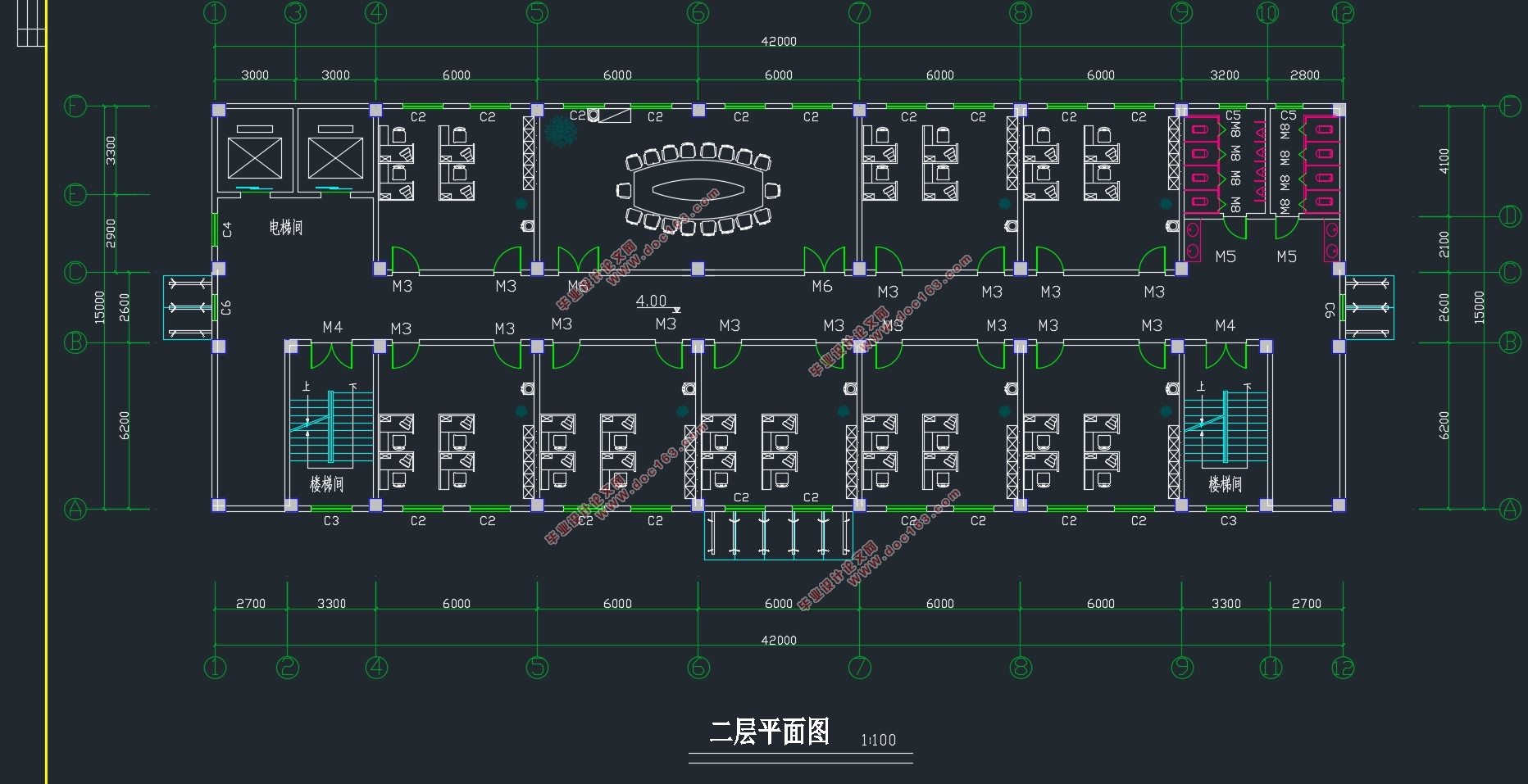
Task: Select the magenta toilet stalls on left
Action: [x=1202, y=164]
